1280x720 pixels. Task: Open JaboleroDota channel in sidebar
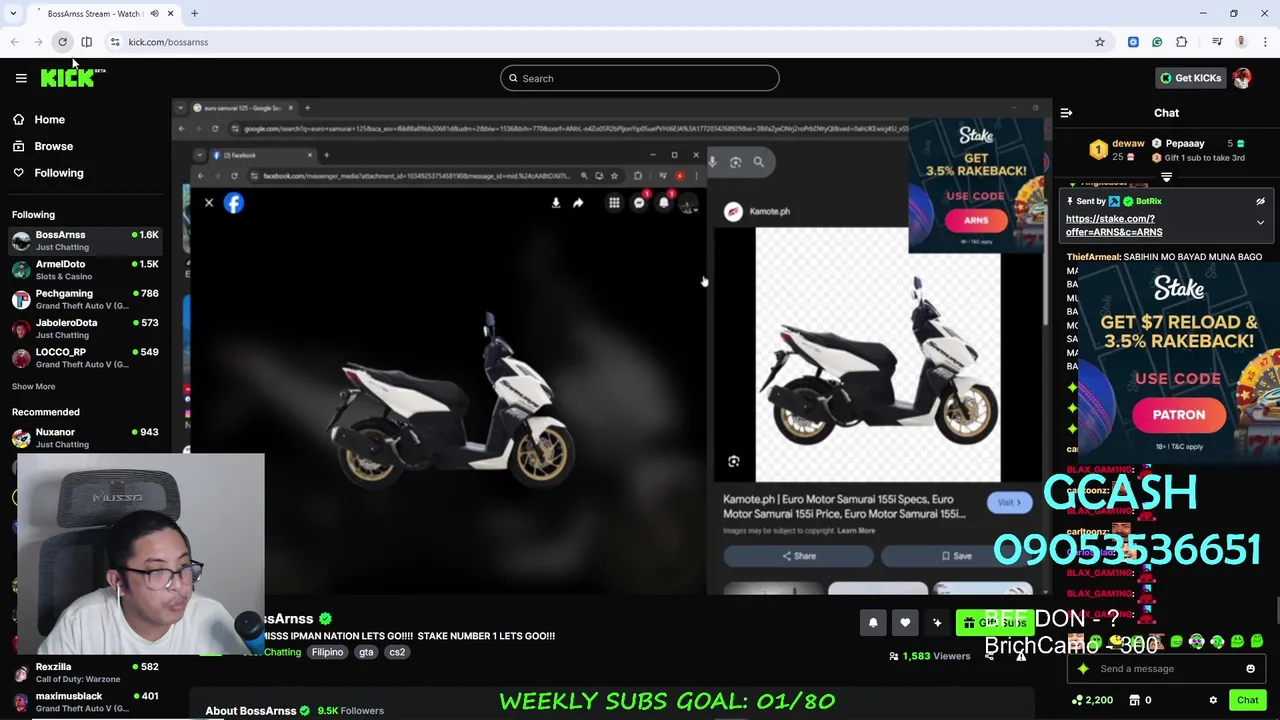tap(85, 328)
